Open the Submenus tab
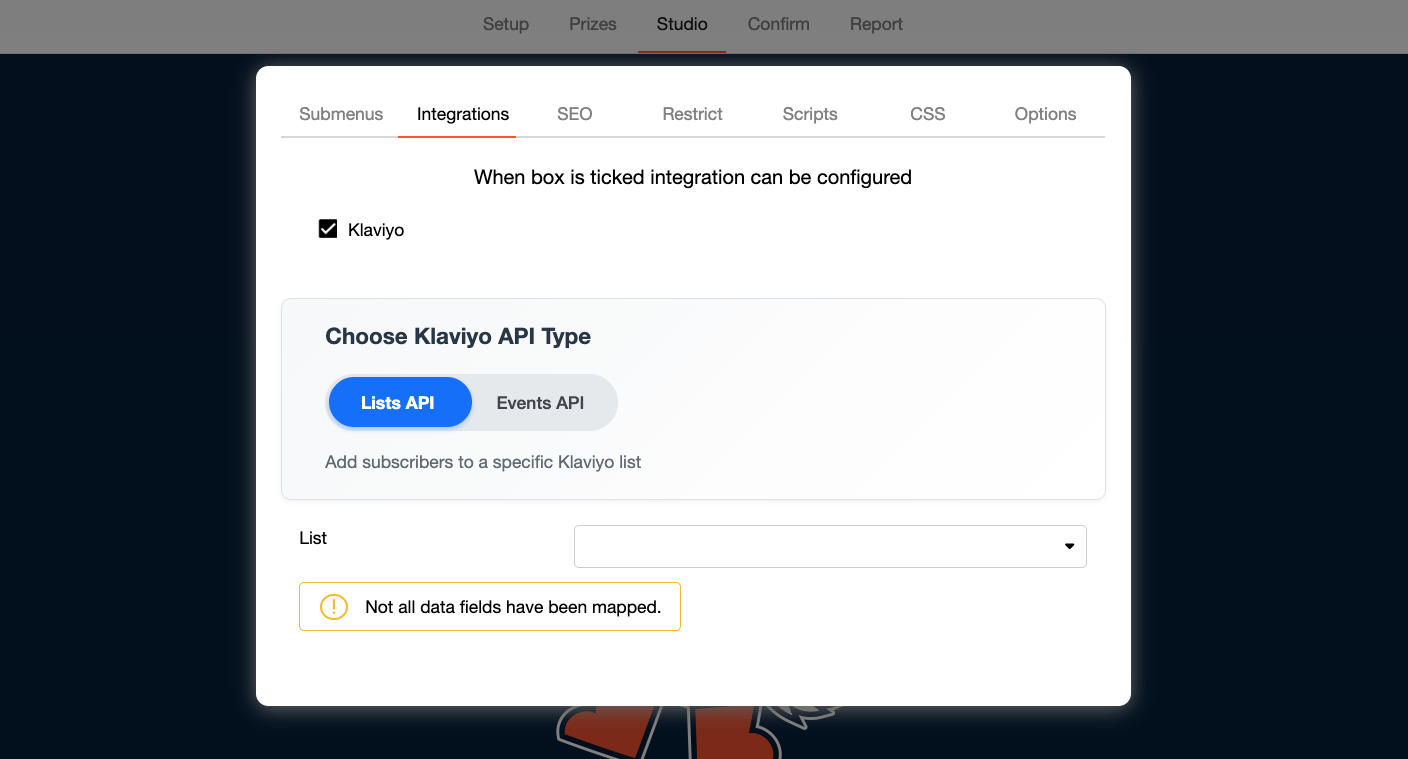The height and width of the screenshot is (759, 1408). pos(341,114)
